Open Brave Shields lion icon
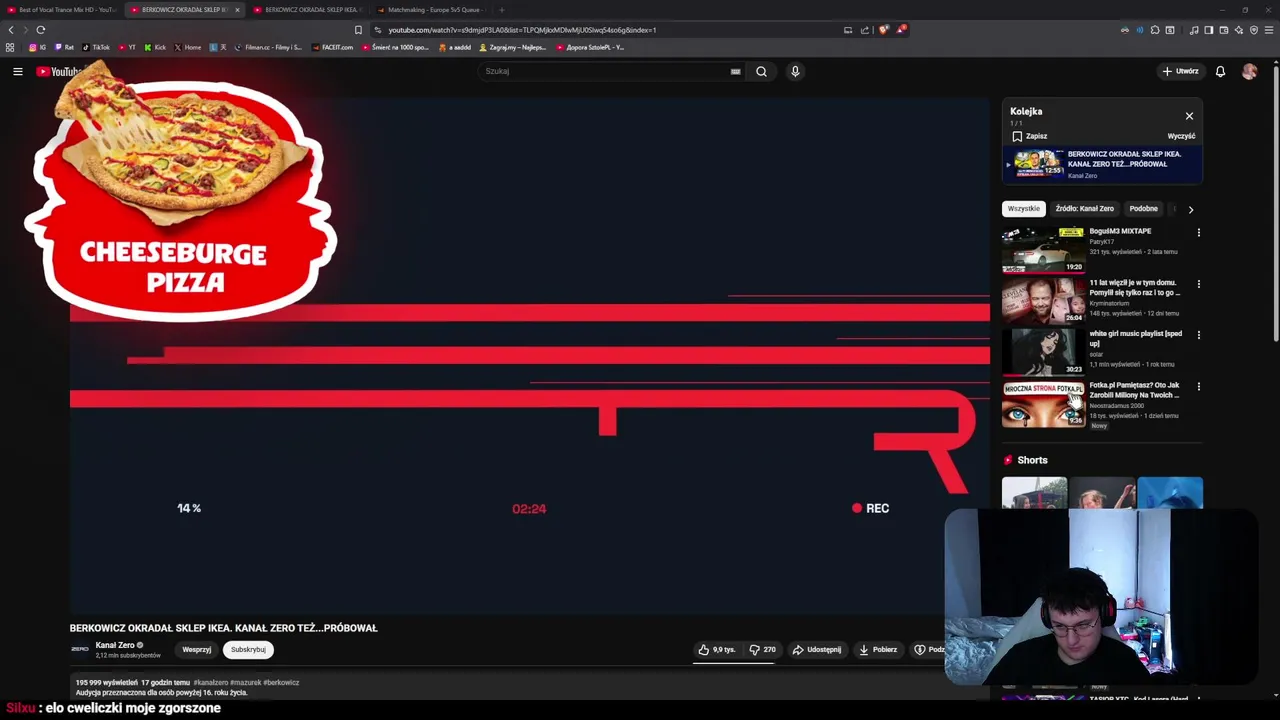Viewport: 1280px width, 720px height. coord(883,30)
